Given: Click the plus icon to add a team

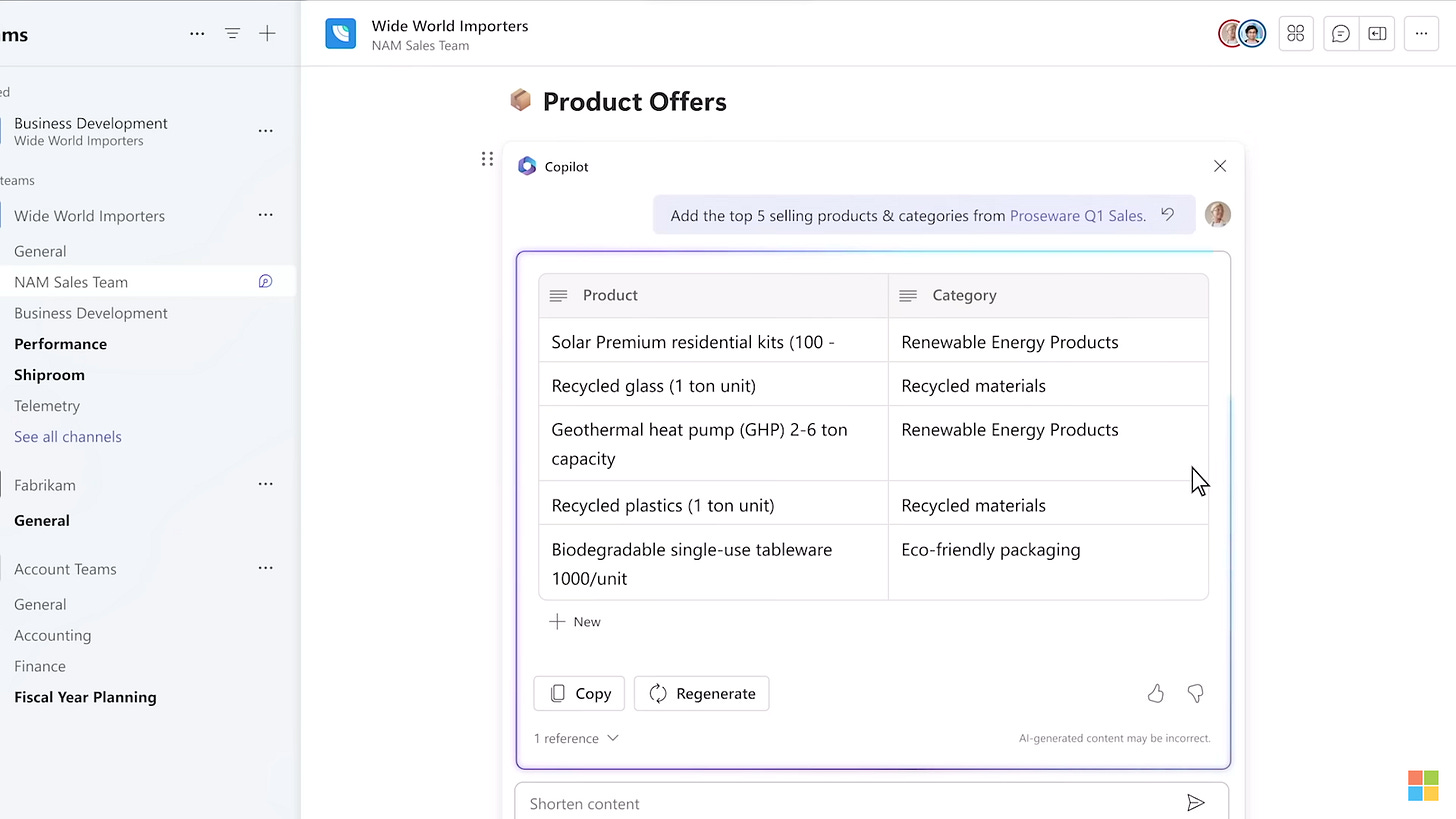Looking at the screenshot, I should (x=267, y=34).
